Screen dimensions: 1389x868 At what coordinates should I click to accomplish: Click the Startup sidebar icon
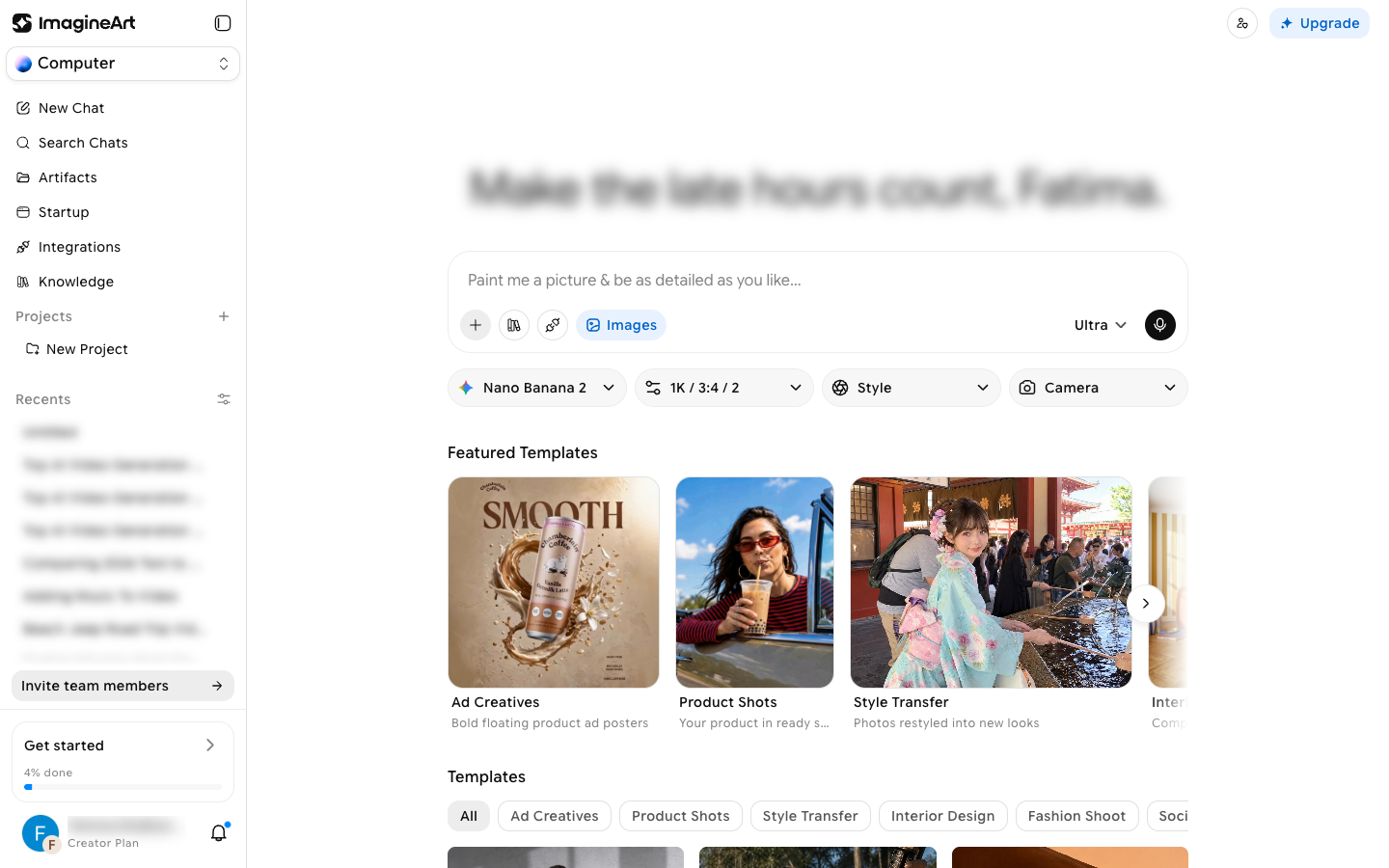pos(23,212)
